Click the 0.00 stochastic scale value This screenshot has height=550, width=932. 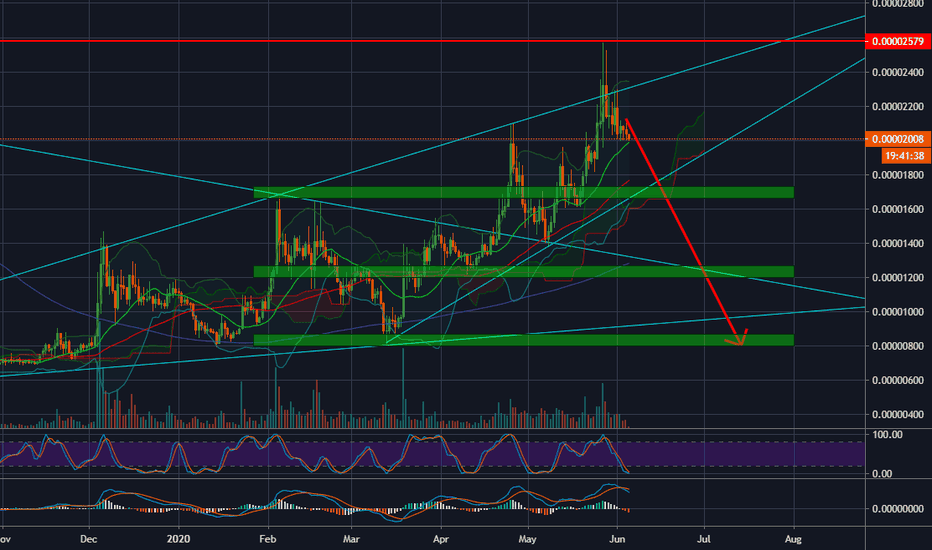click(882, 474)
